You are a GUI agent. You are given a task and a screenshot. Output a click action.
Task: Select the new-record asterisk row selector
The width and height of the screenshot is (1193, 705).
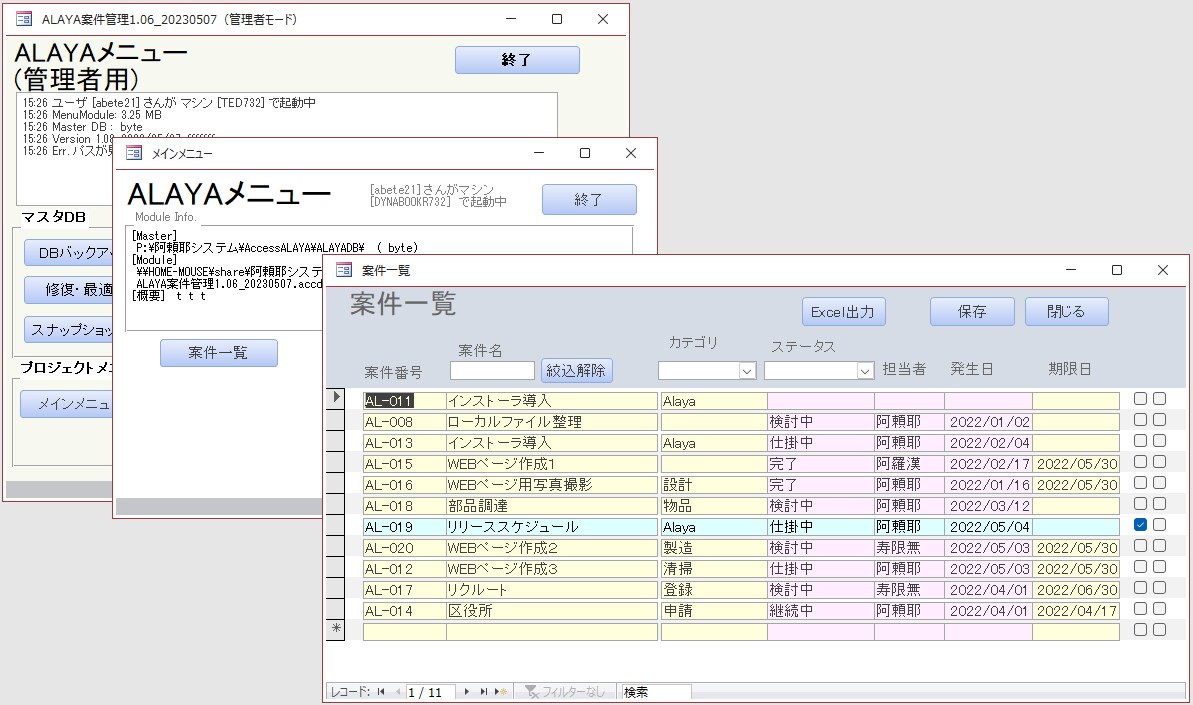(336, 630)
